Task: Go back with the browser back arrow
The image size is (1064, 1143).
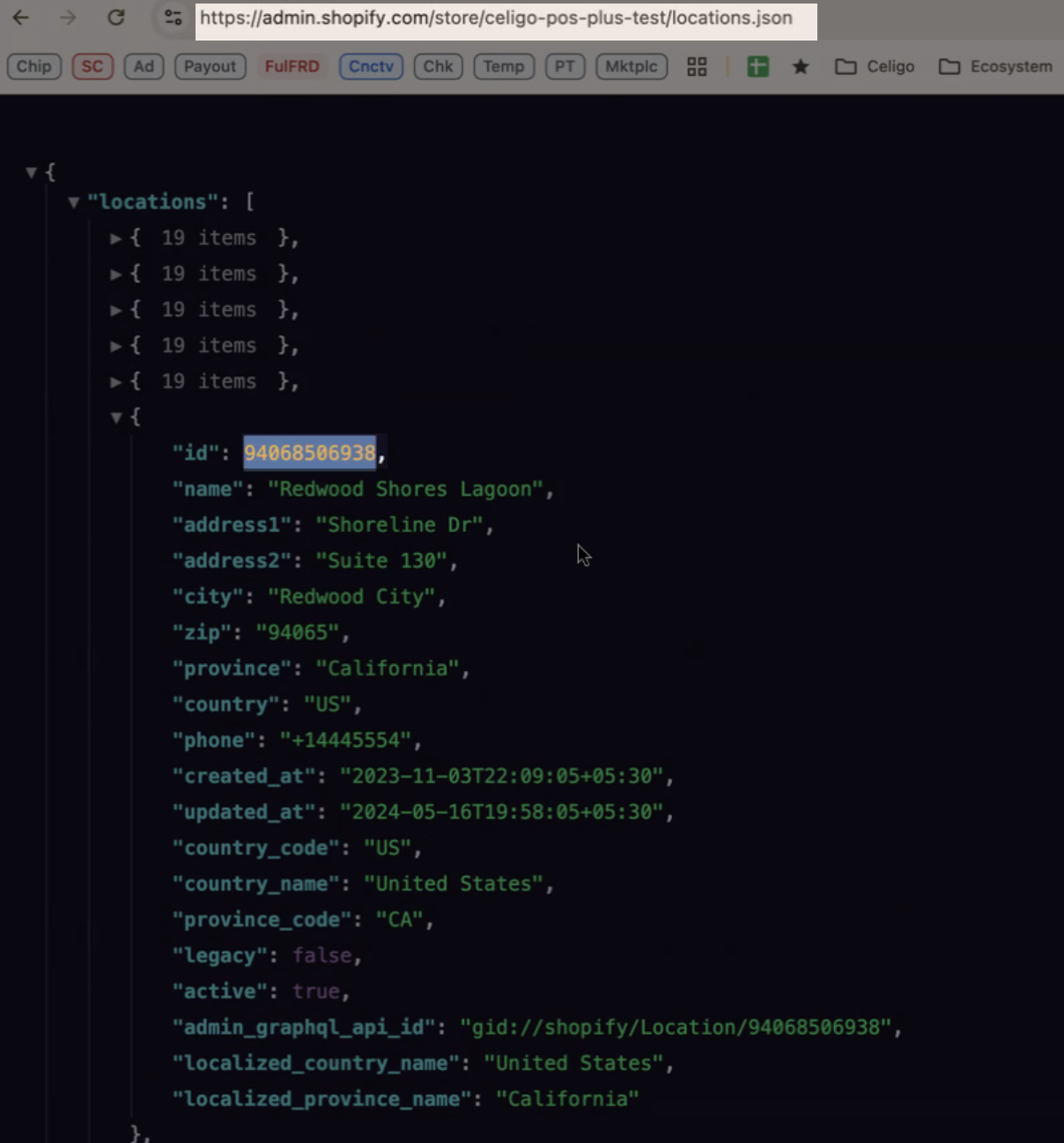Action: pyautogui.click(x=21, y=18)
